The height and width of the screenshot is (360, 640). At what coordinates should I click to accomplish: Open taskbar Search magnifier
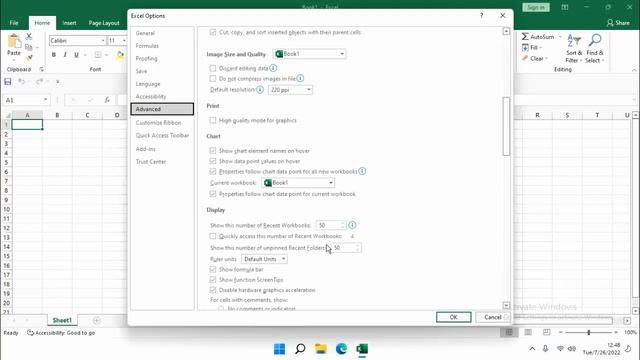pos(300,349)
